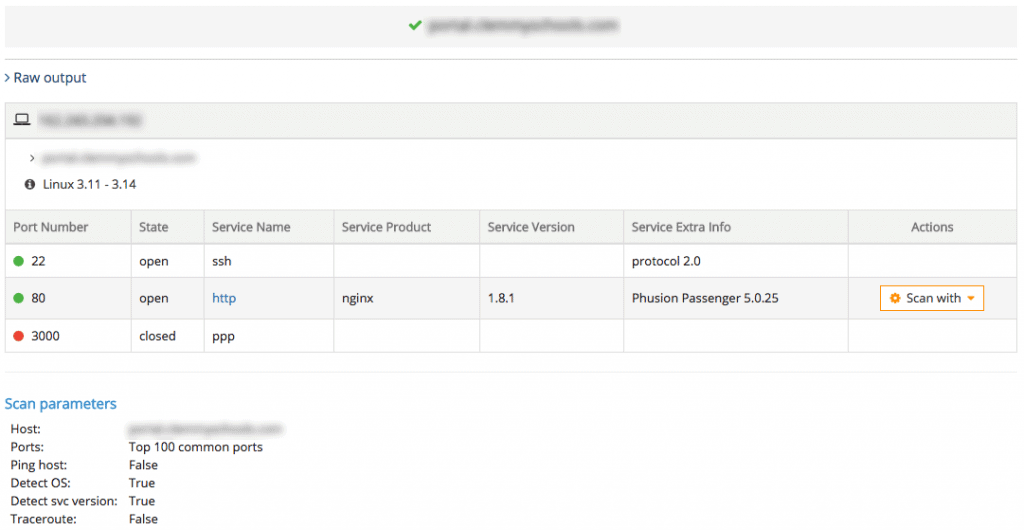Click the open state for port 22
Image resolution: width=1024 pixels, height=530 pixels.
click(153, 261)
